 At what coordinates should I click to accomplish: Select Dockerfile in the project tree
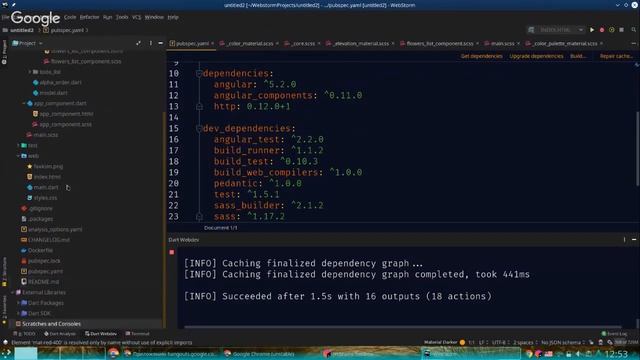[x=40, y=250]
